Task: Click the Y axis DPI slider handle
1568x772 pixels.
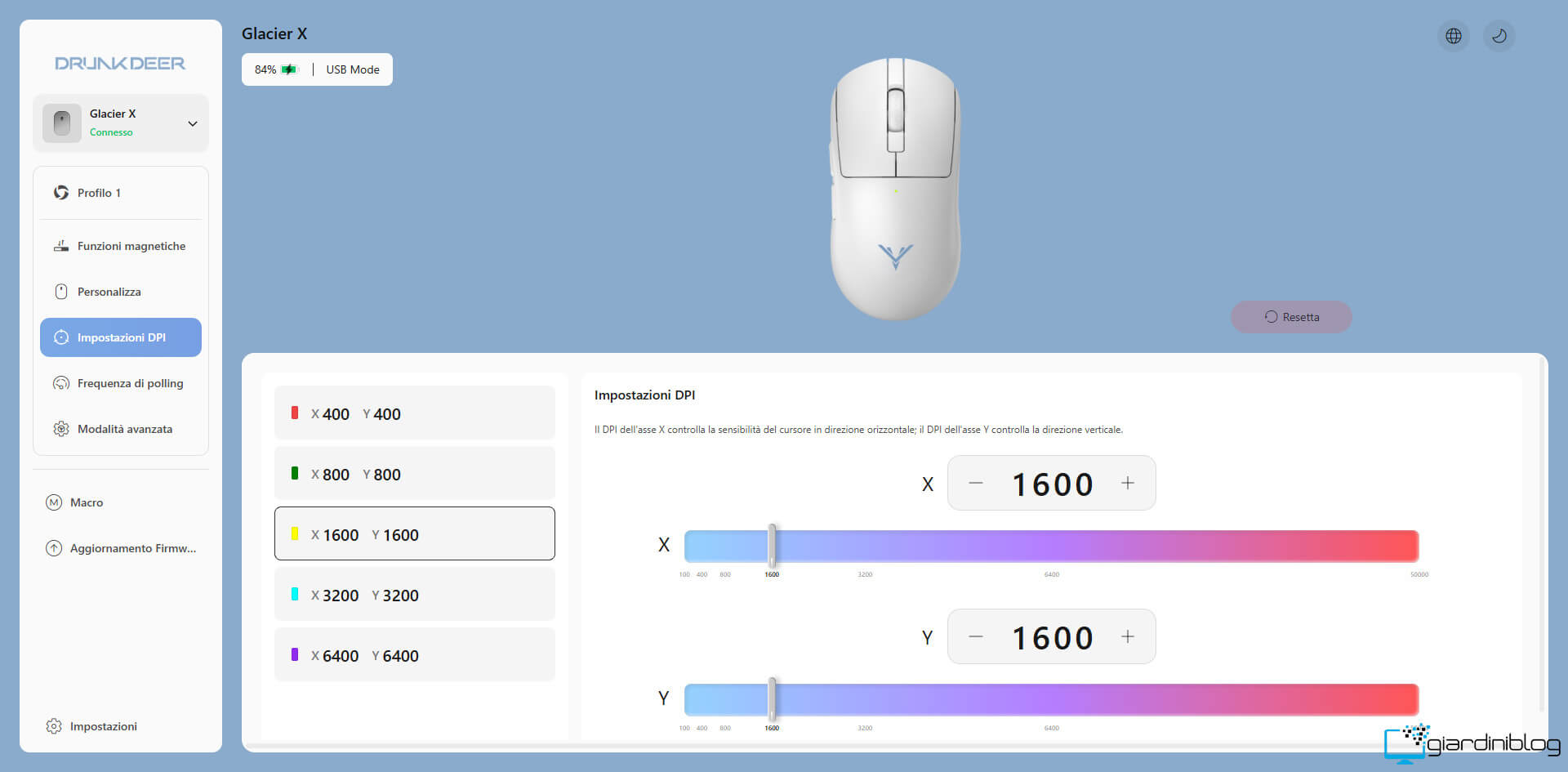Action: (772, 699)
